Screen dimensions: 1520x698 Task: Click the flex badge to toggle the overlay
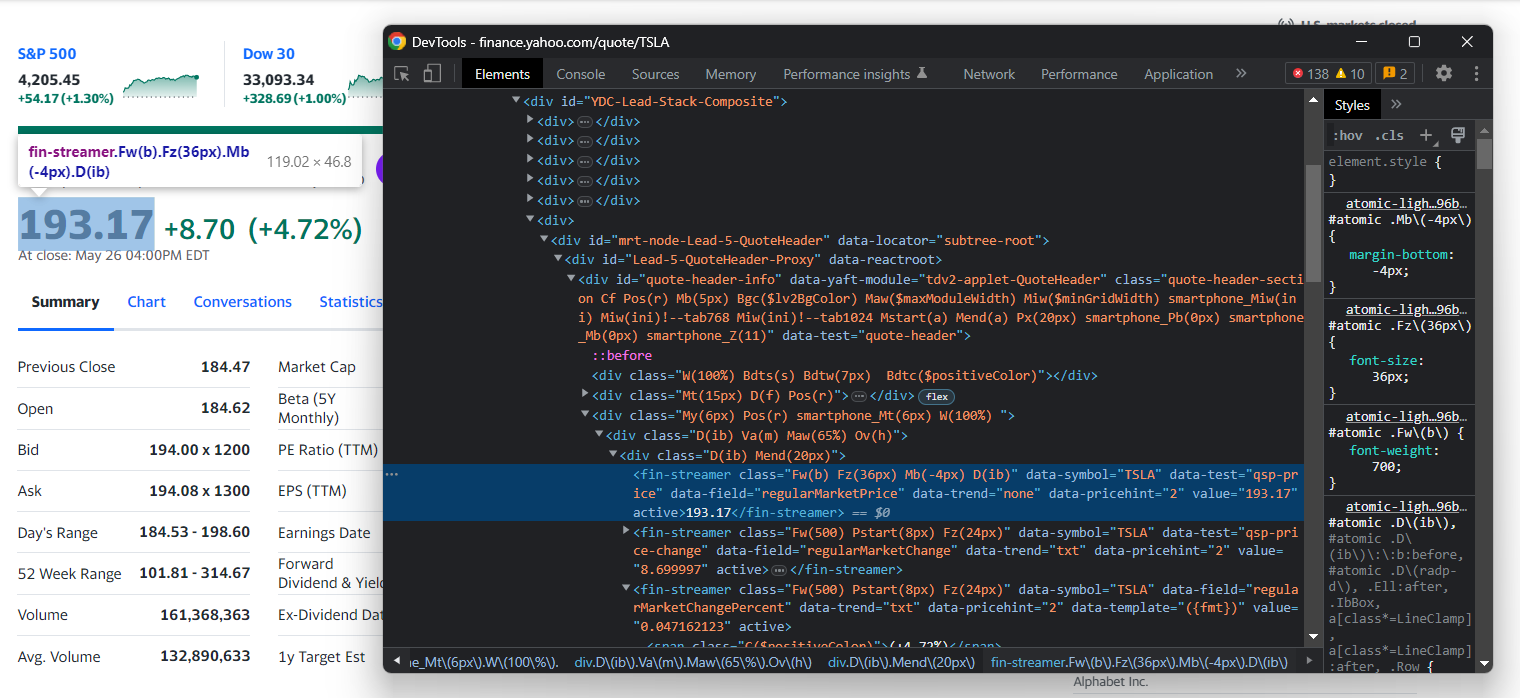(936, 396)
